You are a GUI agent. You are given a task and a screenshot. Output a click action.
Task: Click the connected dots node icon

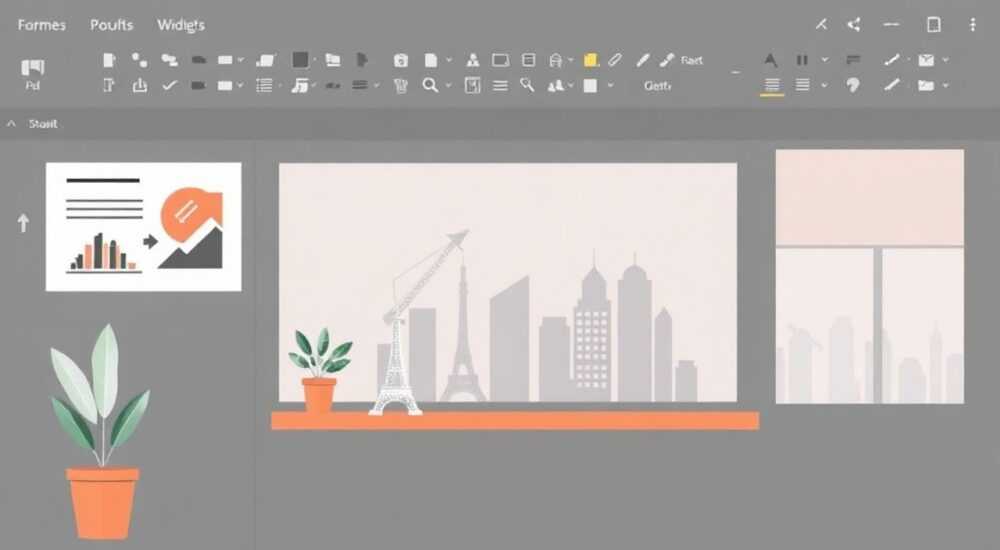coord(139,60)
